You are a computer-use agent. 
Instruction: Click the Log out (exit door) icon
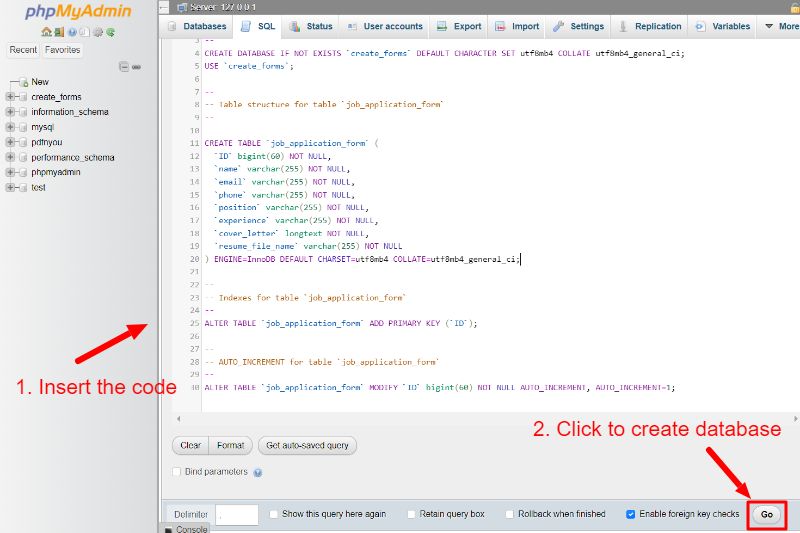pyautogui.click(x=59, y=32)
